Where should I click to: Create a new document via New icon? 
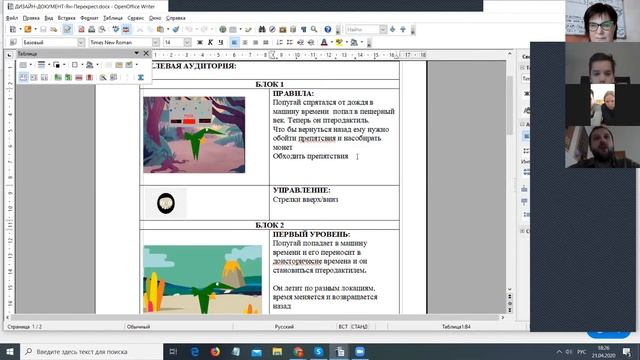tap(13, 29)
